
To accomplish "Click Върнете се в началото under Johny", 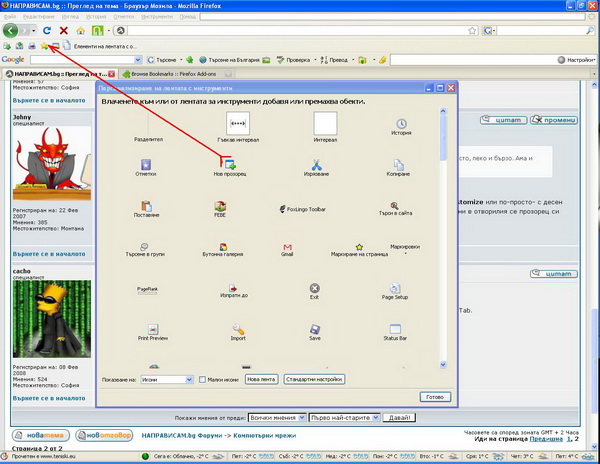I will click(x=49, y=254).
